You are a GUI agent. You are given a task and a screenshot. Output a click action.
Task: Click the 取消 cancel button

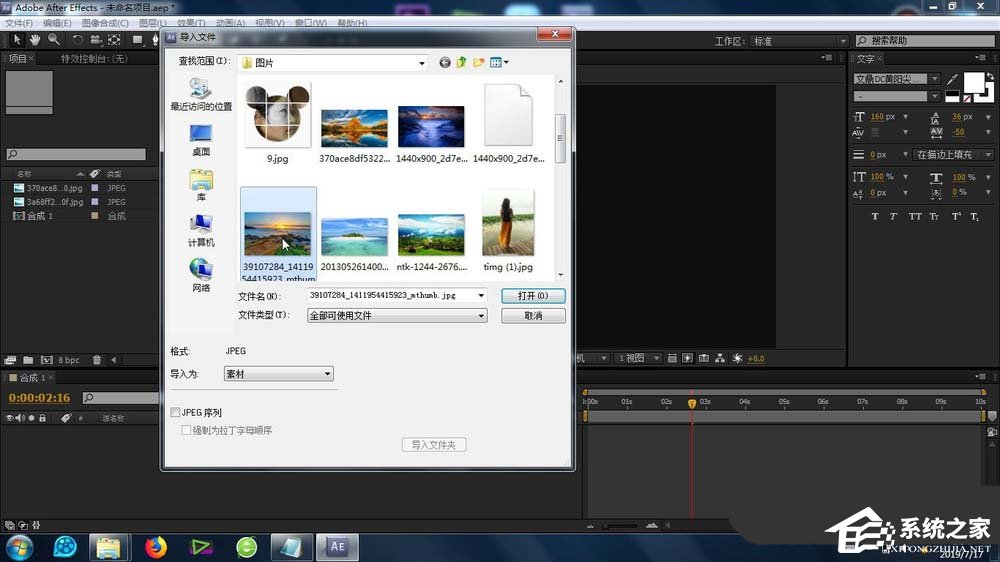pos(533,316)
